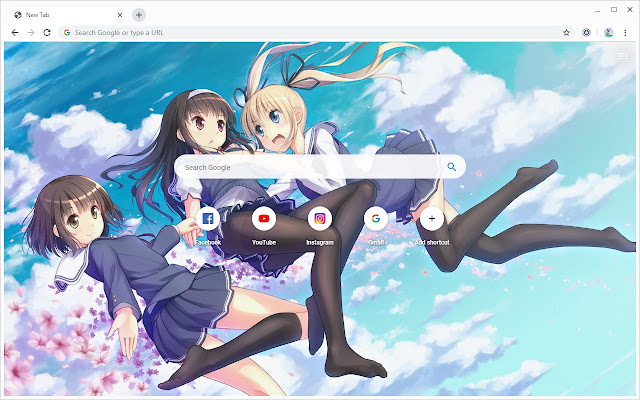Screen dimensions: 640x400
Task: Open the YouTube shortcut icon
Action: [x=264, y=219]
